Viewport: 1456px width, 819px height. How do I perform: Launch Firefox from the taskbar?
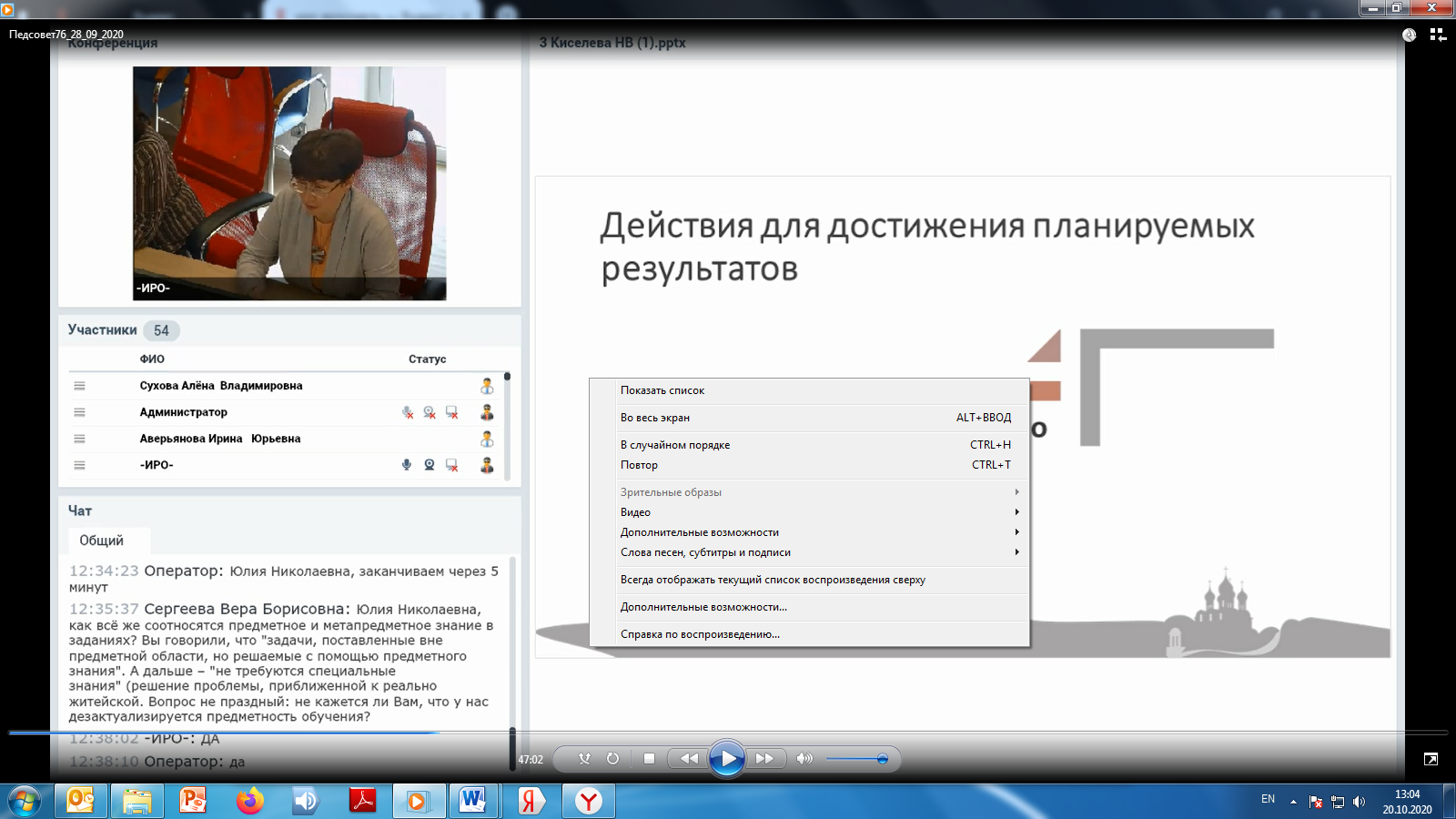pos(250,801)
